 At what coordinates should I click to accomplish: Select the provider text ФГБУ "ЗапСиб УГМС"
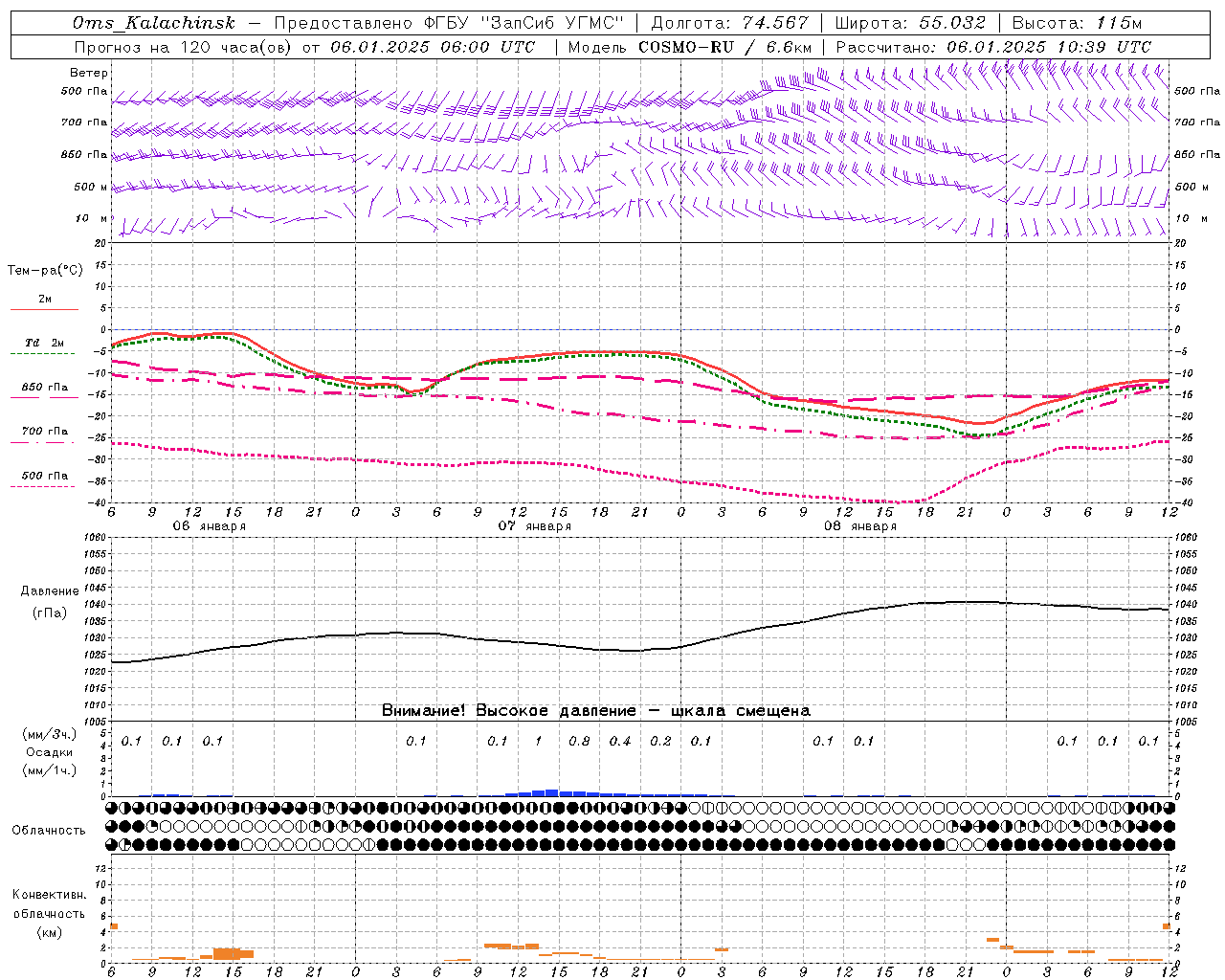coord(524,23)
